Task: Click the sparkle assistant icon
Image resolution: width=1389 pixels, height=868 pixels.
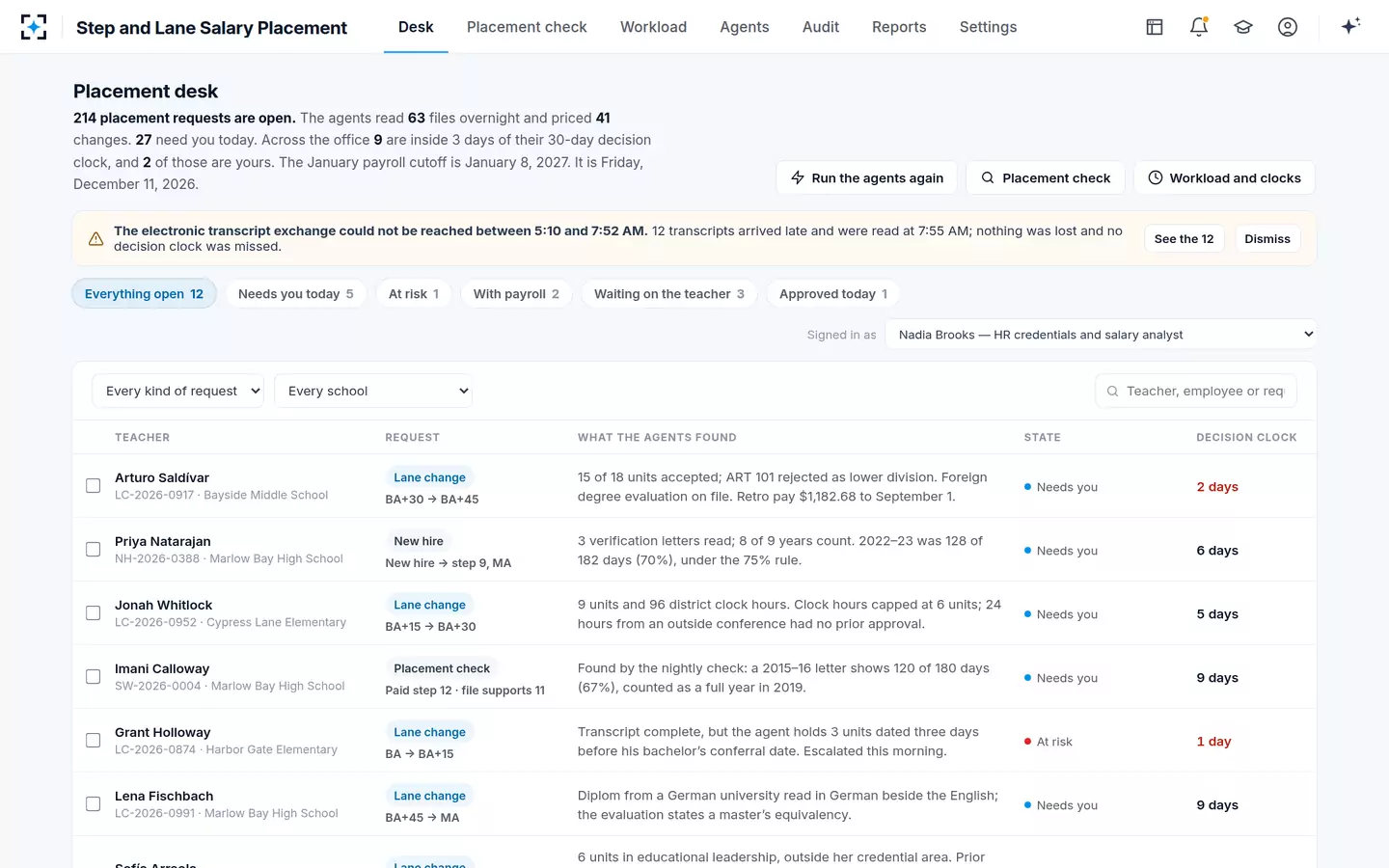Action: tap(1350, 26)
